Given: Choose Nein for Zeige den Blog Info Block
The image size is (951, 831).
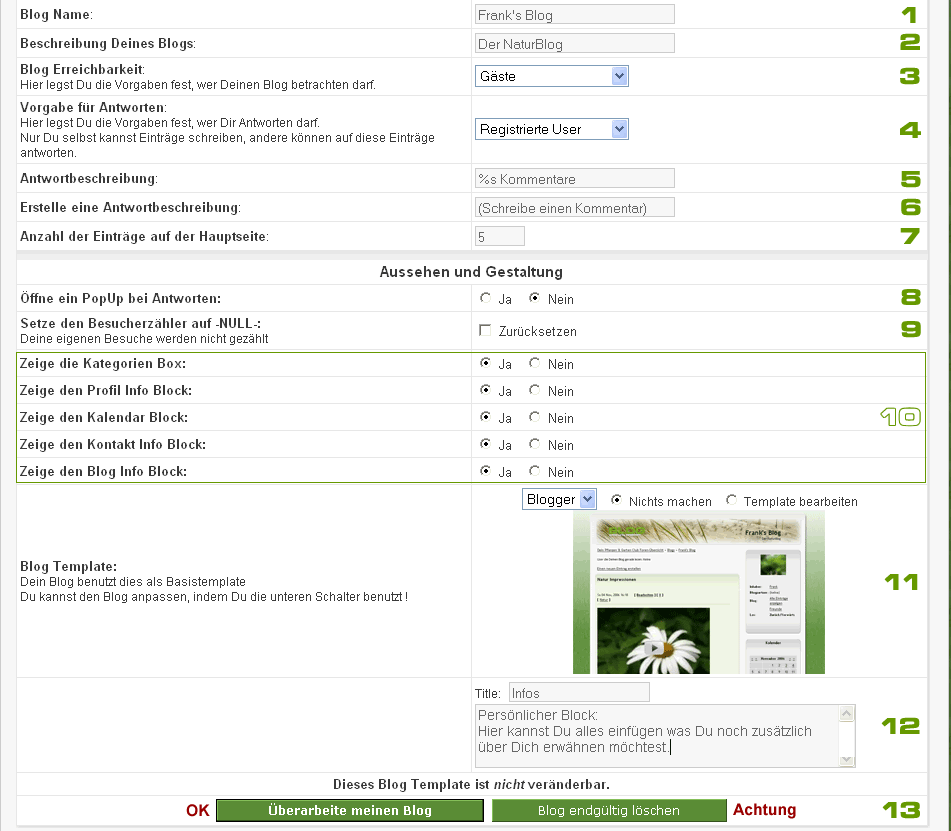Looking at the screenshot, I should pos(535,472).
